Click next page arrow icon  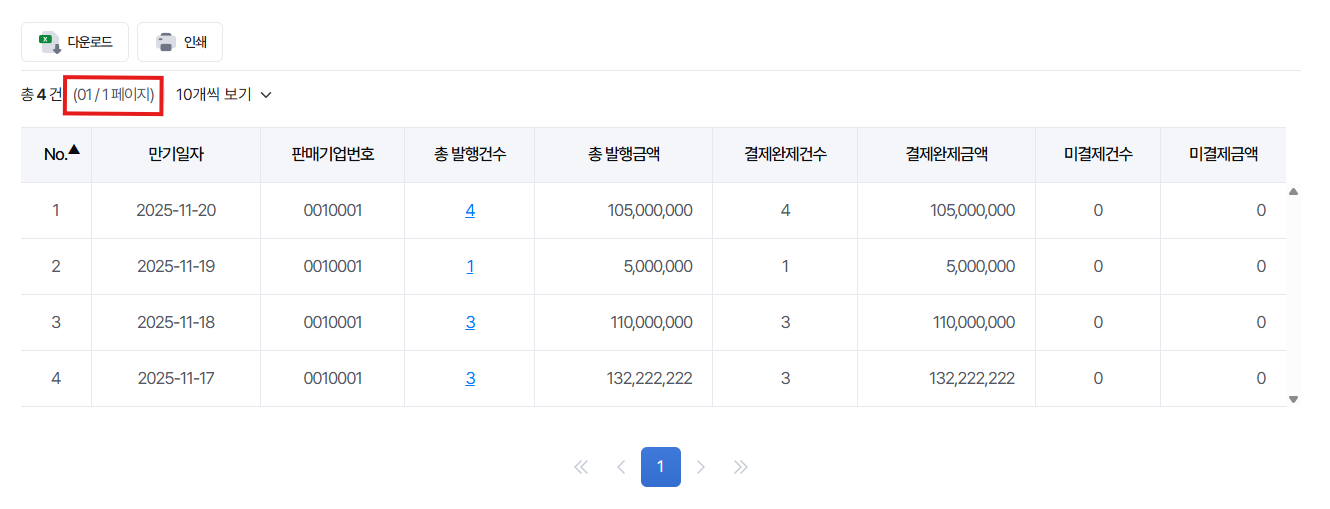coord(701,467)
